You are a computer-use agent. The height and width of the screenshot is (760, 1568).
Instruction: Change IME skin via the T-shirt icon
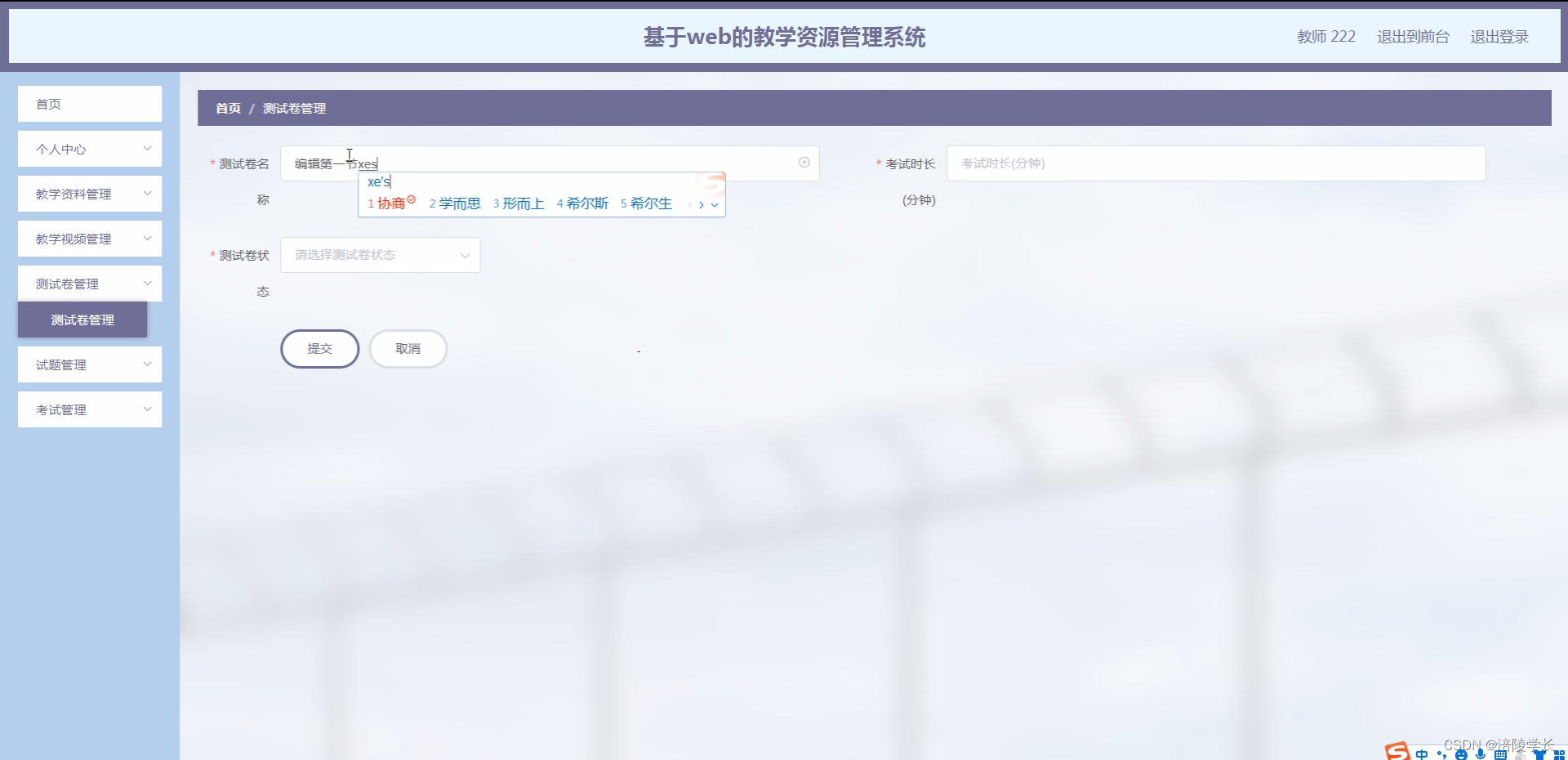pyautogui.click(x=1542, y=755)
